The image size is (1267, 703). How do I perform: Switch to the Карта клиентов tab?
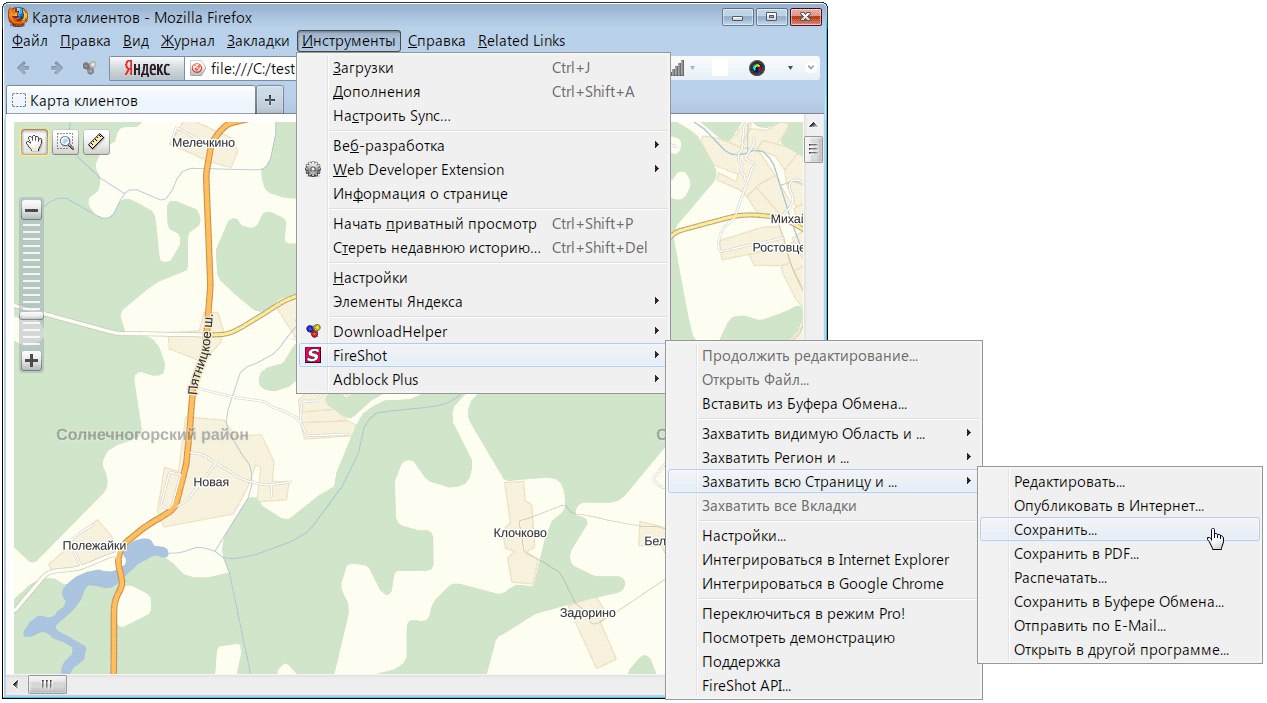point(130,100)
